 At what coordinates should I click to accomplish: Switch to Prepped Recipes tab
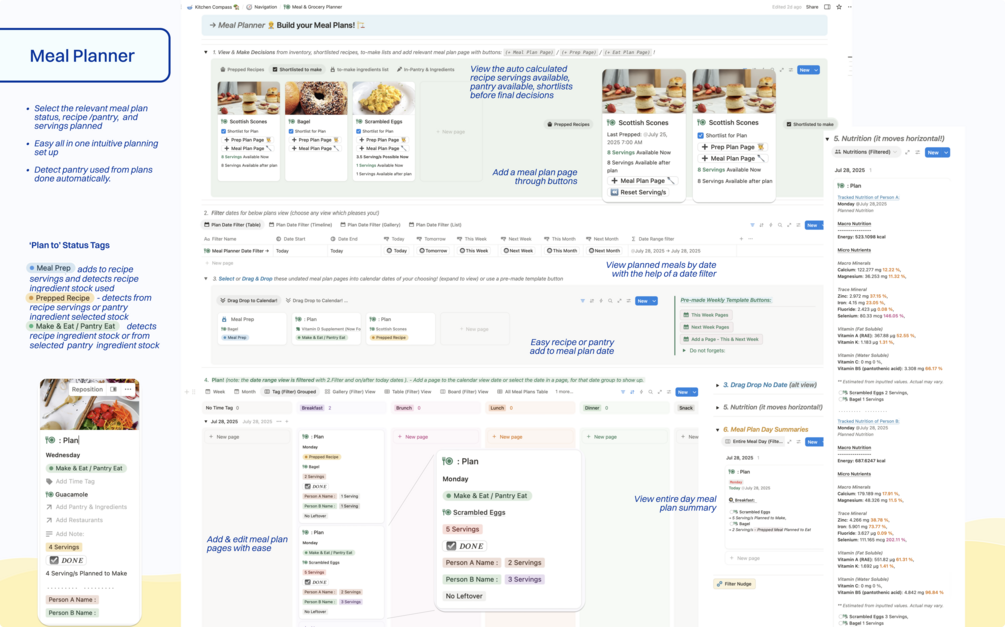tap(242, 69)
